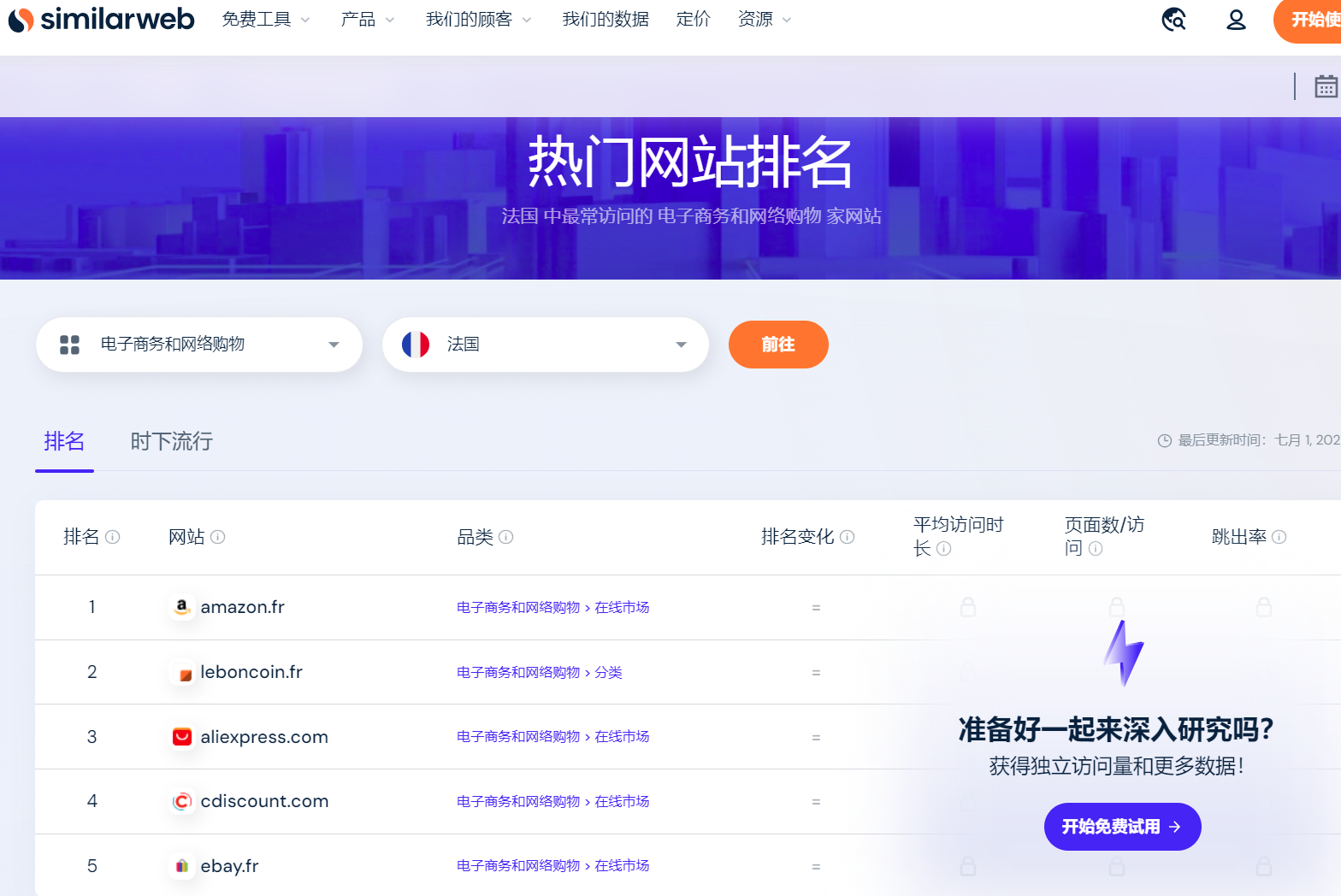This screenshot has height=896, width=1341.
Task: Click rank number 3 in table
Action: (92, 737)
